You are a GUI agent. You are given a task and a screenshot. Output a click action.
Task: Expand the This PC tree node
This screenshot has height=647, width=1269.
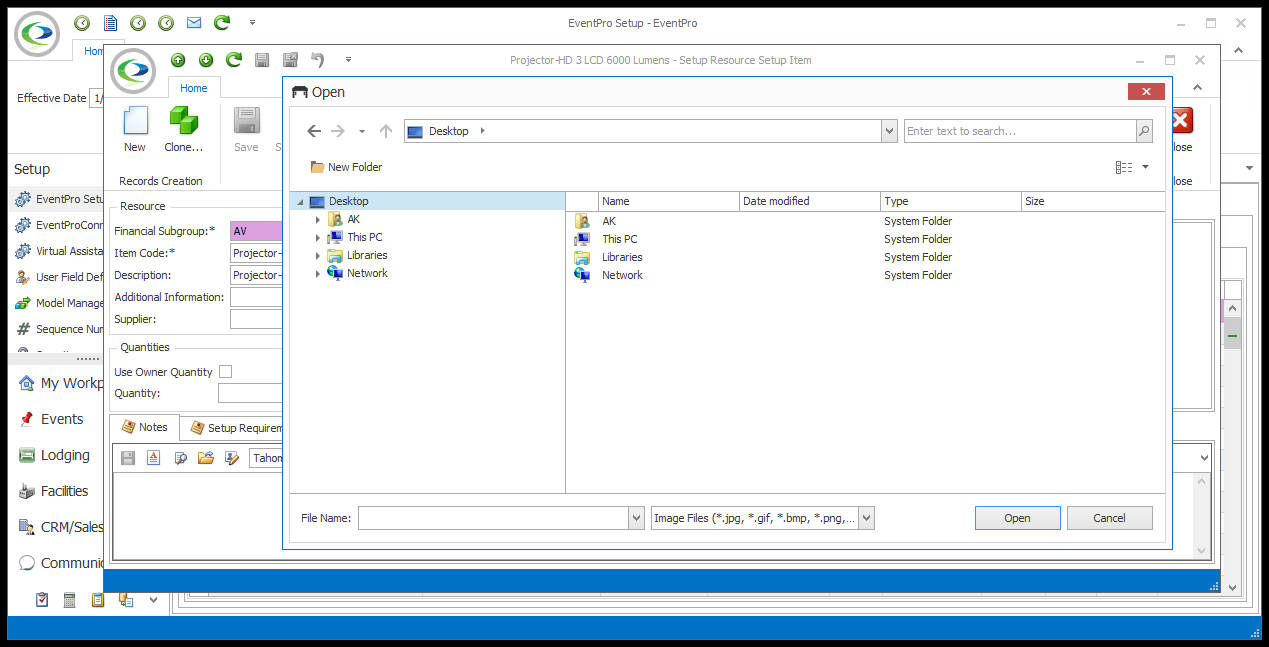(x=318, y=238)
